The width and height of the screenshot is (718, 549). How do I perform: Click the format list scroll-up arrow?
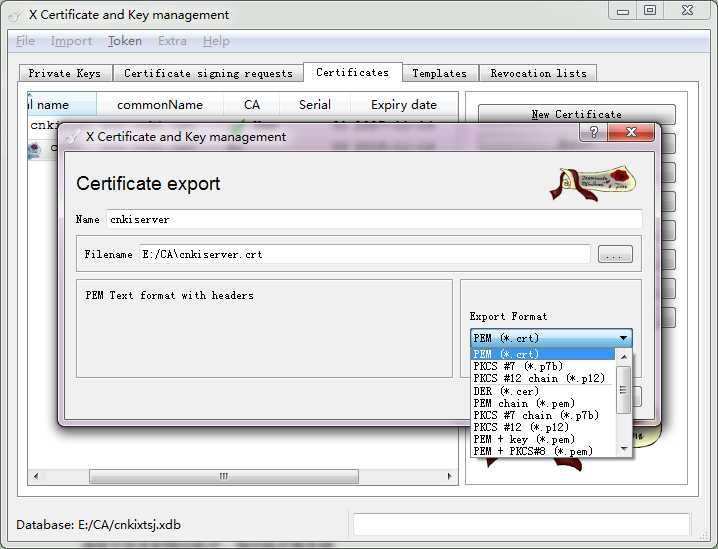pos(624,357)
